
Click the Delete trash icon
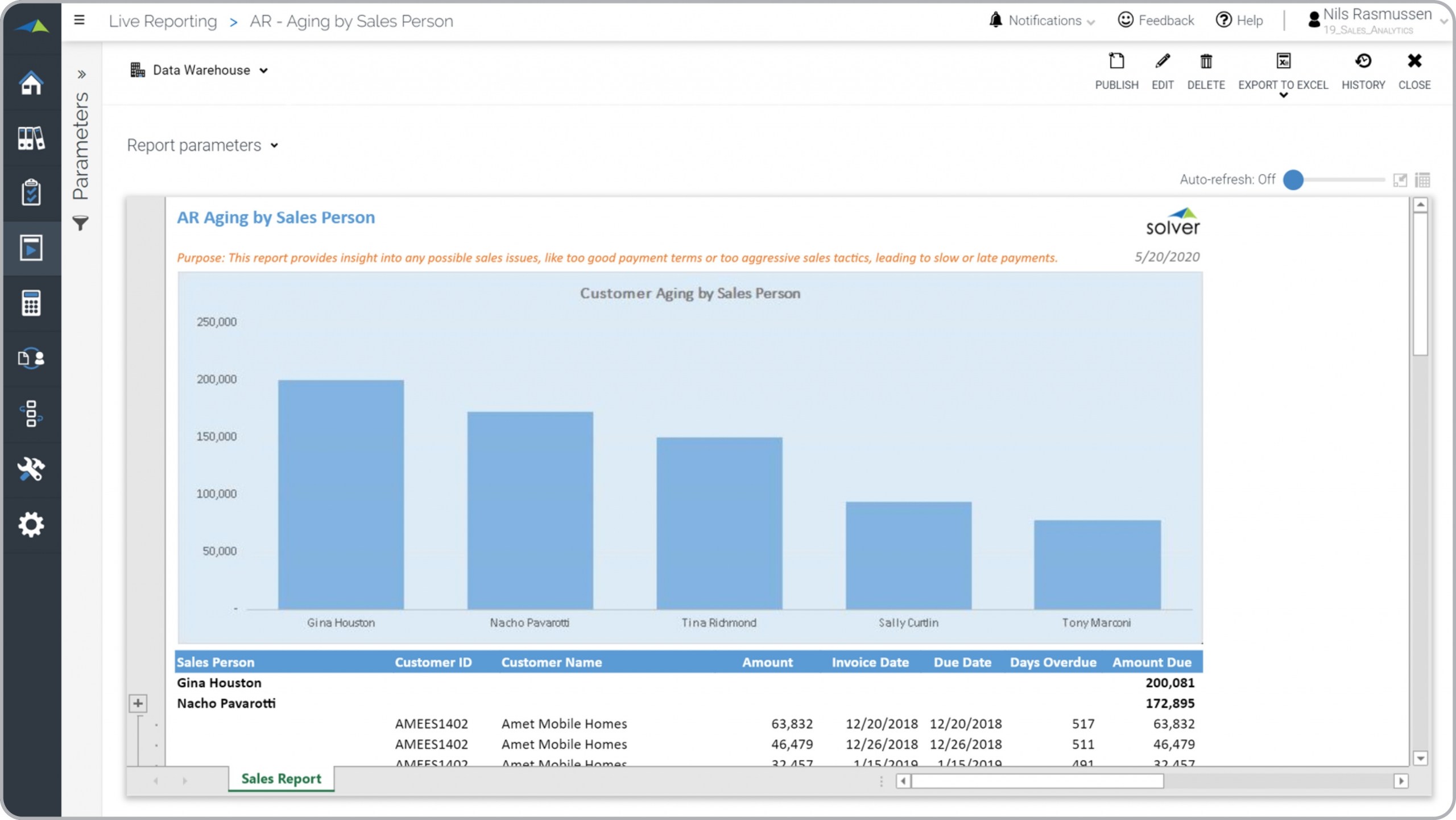coord(1206,61)
